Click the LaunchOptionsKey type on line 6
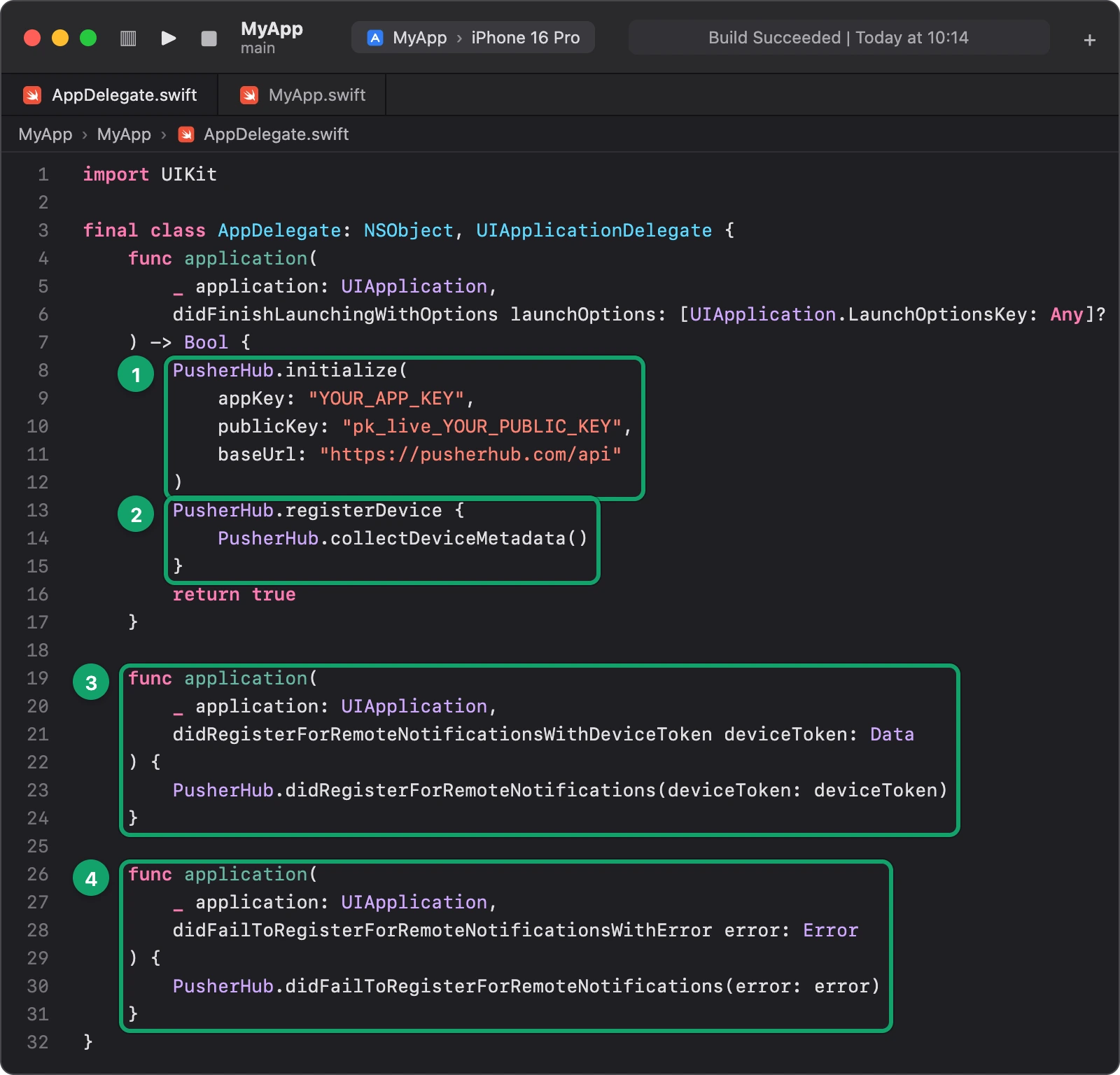Screen dimensions: 1120x1075 pyautogui.click(x=937, y=314)
